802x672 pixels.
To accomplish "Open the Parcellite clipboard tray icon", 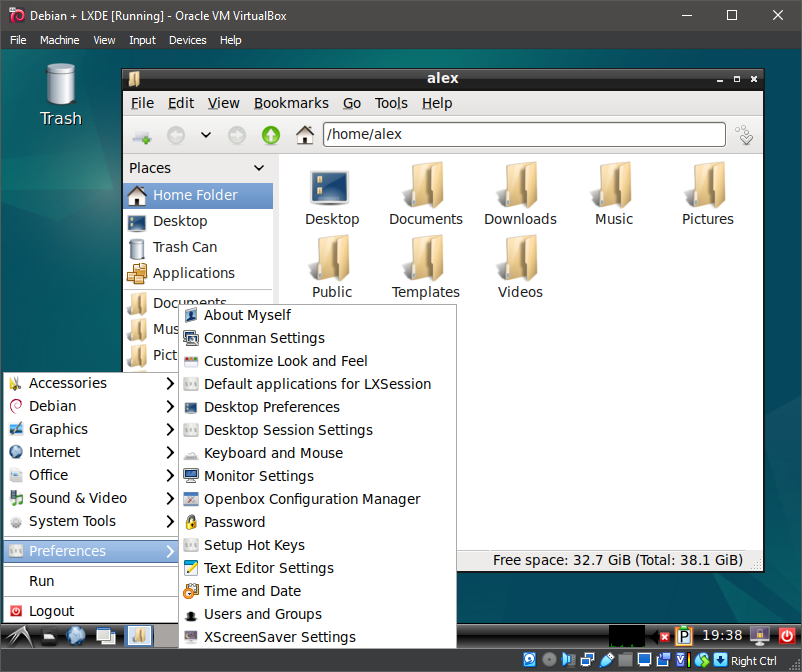I will [683, 636].
